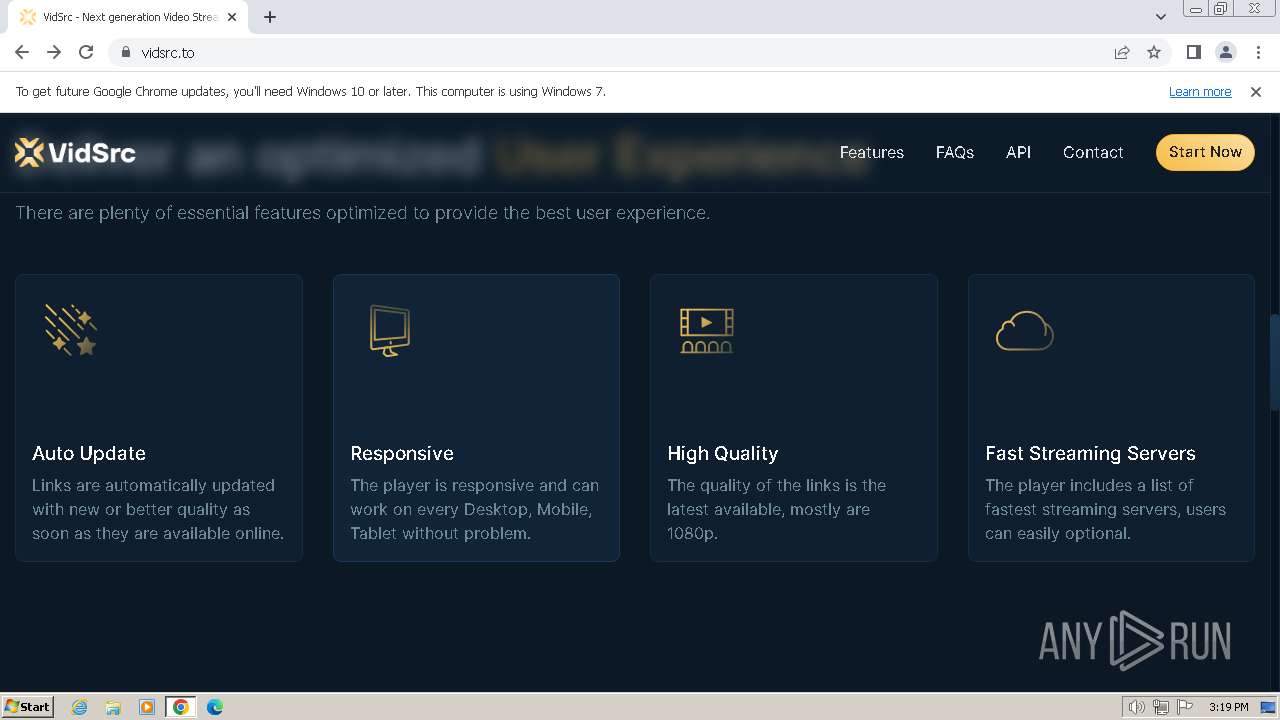Click the Fast Streaming Servers cloud icon
Image resolution: width=1280 pixels, height=720 pixels.
(x=1024, y=331)
